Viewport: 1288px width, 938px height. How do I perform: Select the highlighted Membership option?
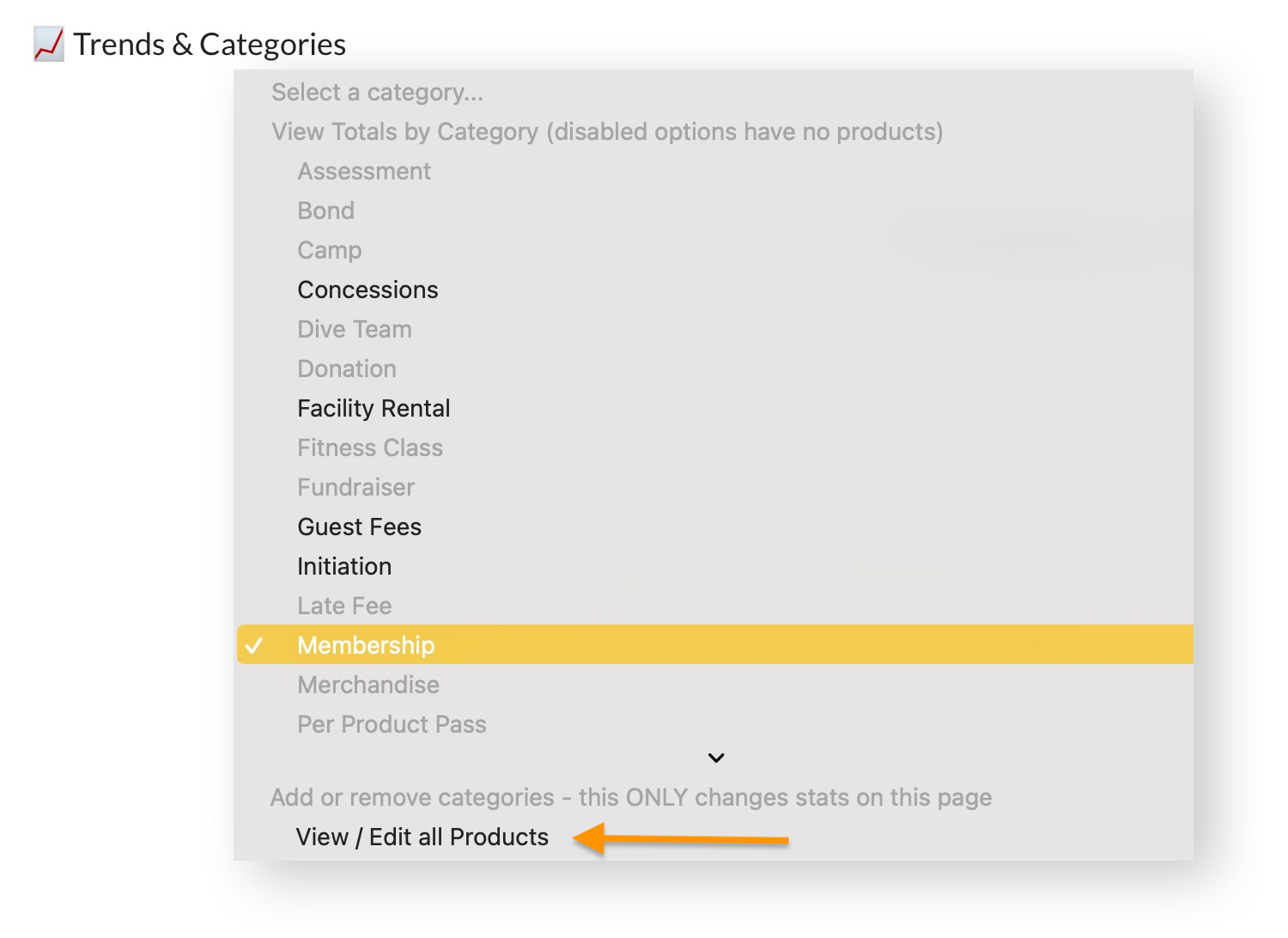tap(366, 645)
